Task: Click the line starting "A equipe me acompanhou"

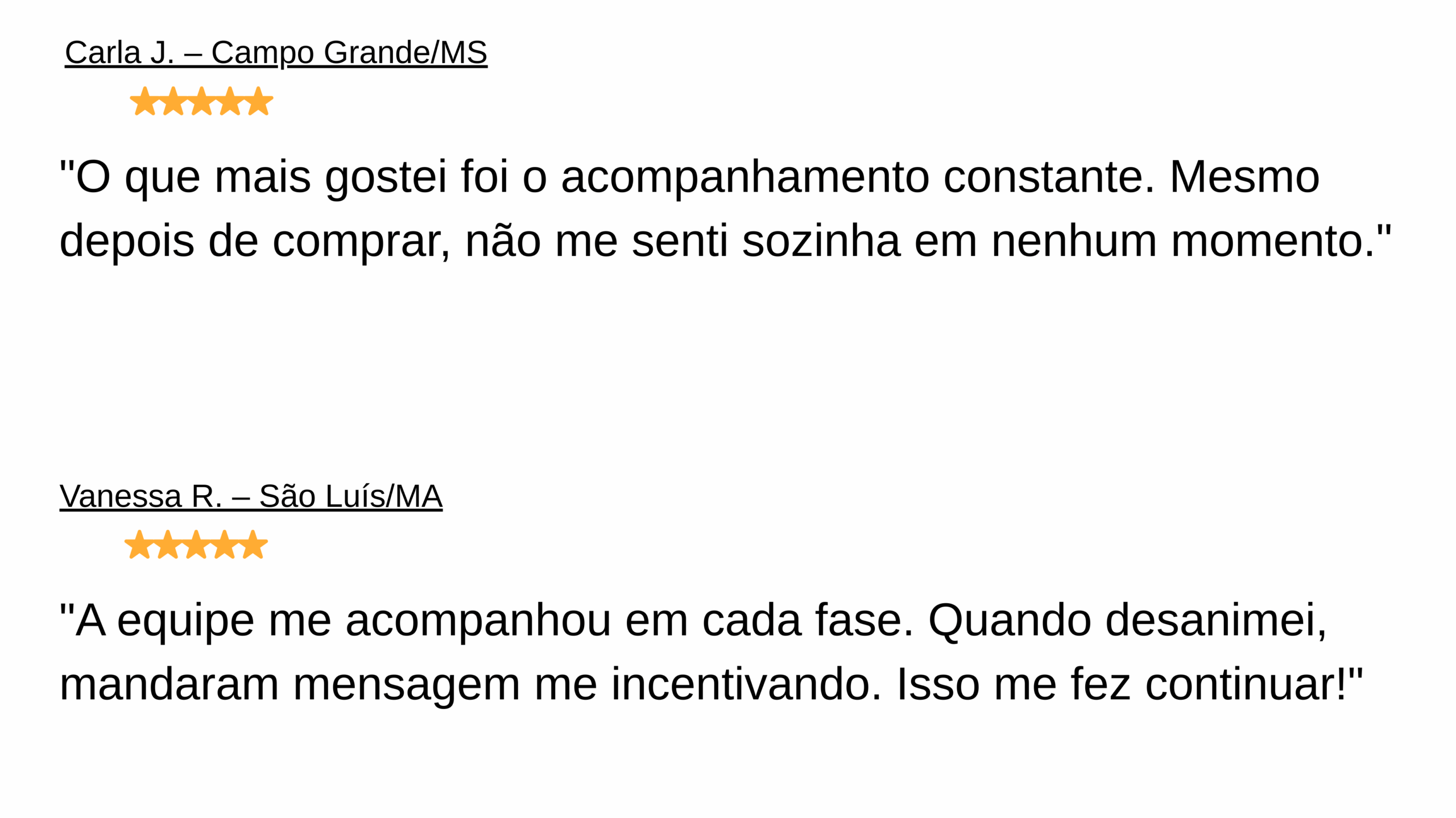Action: 693,621
